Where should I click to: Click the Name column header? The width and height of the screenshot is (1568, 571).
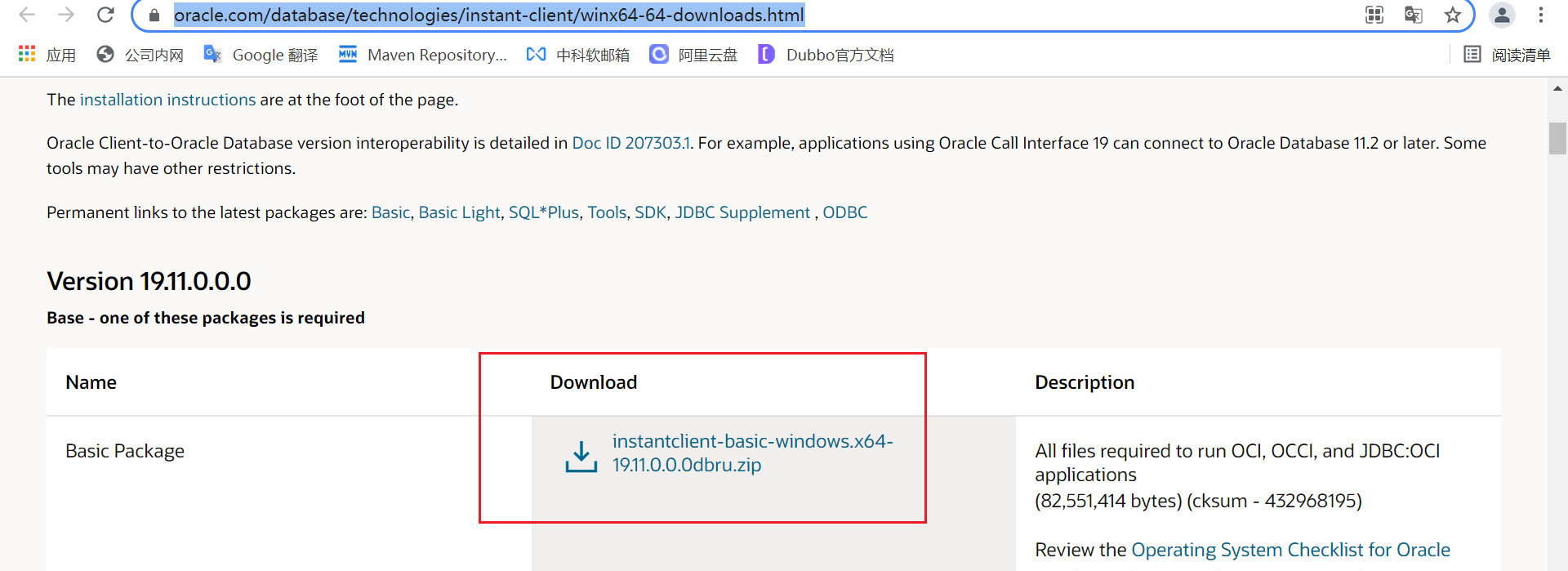coord(91,382)
